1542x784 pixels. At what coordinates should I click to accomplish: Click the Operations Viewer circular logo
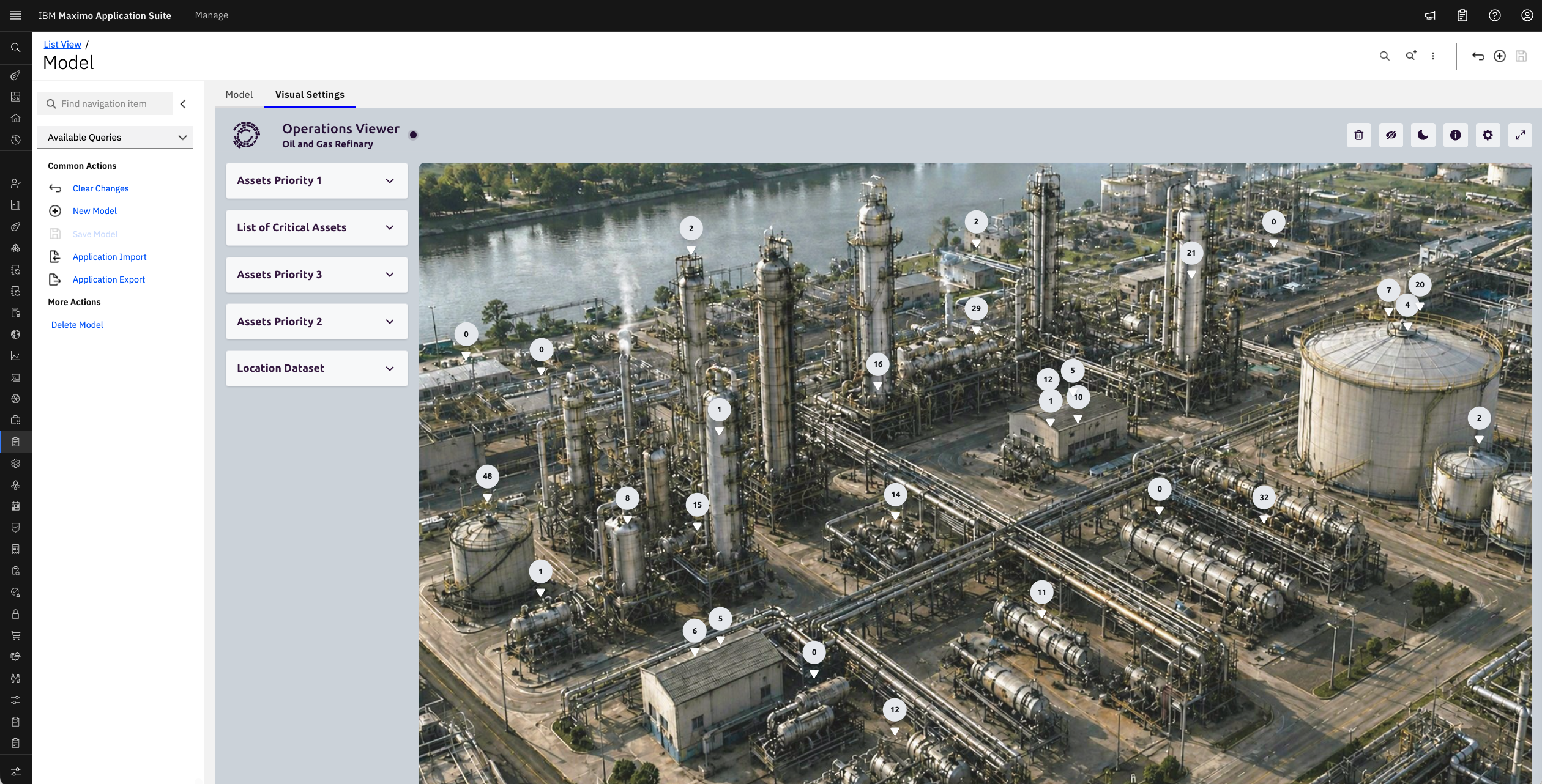tap(247, 135)
